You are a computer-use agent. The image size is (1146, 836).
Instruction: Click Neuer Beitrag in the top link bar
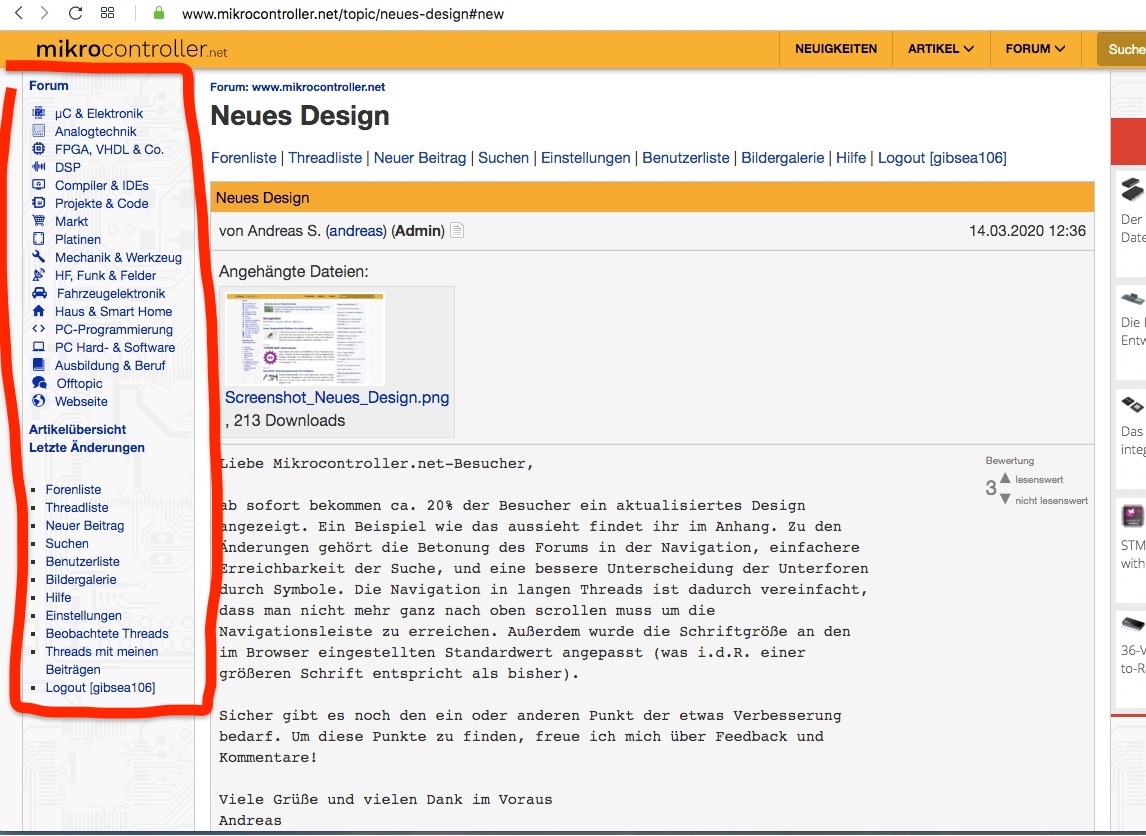420,158
